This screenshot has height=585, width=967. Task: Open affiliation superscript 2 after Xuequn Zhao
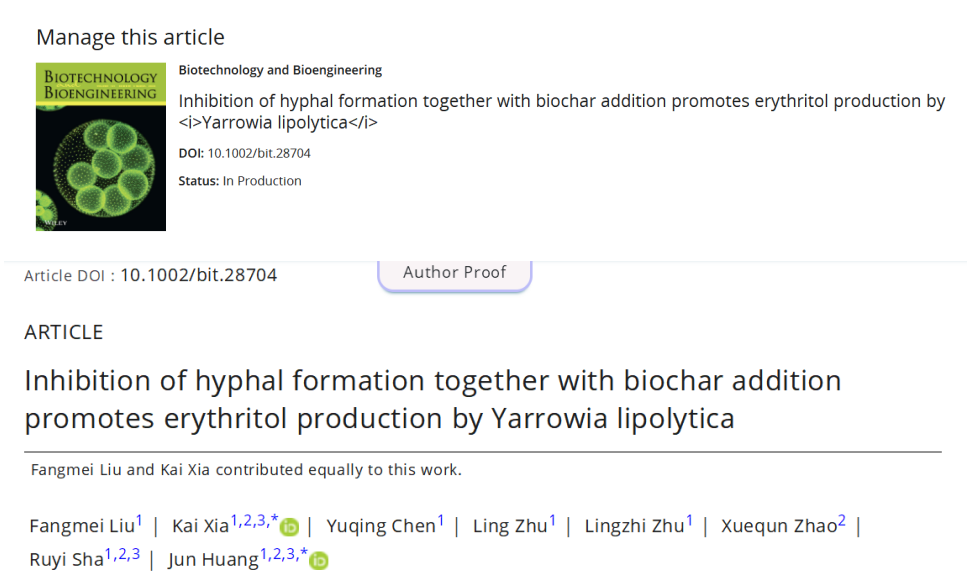point(842,521)
